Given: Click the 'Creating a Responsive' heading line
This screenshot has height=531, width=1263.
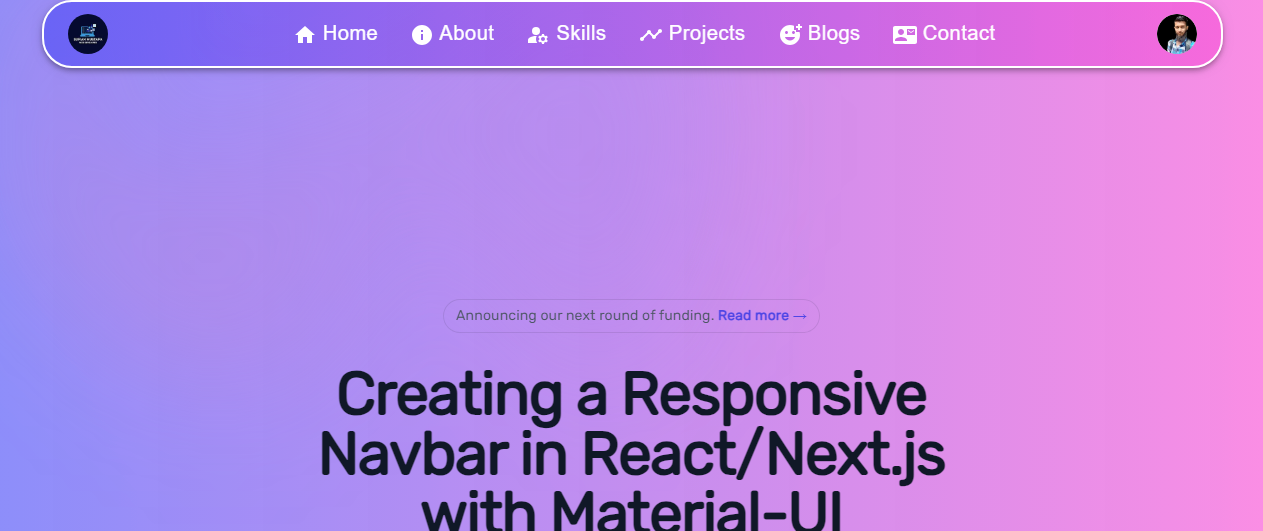Looking at the screenshot, I should pos(631,394).
